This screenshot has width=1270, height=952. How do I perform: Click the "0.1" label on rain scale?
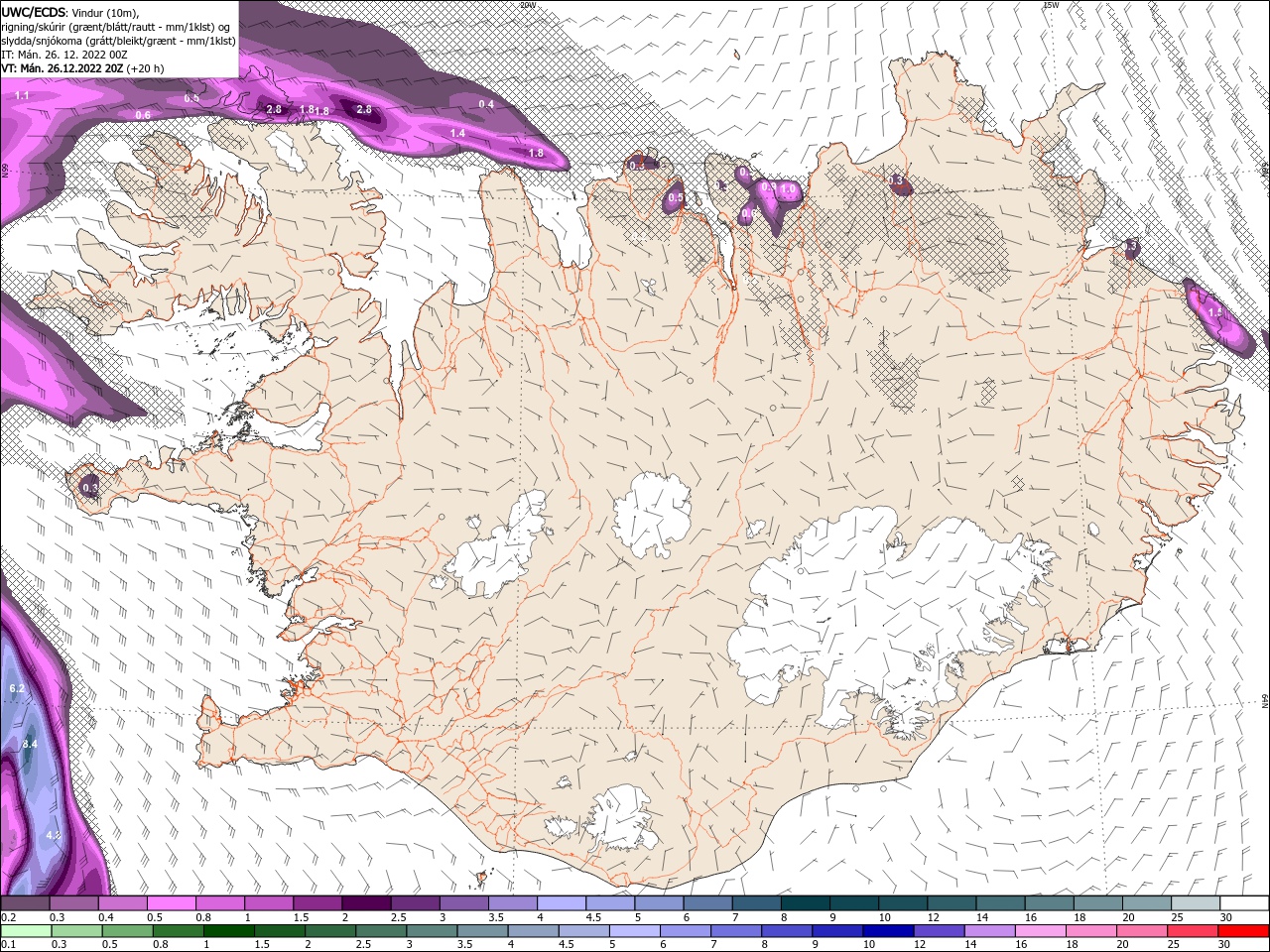click(x=7, y=945)
